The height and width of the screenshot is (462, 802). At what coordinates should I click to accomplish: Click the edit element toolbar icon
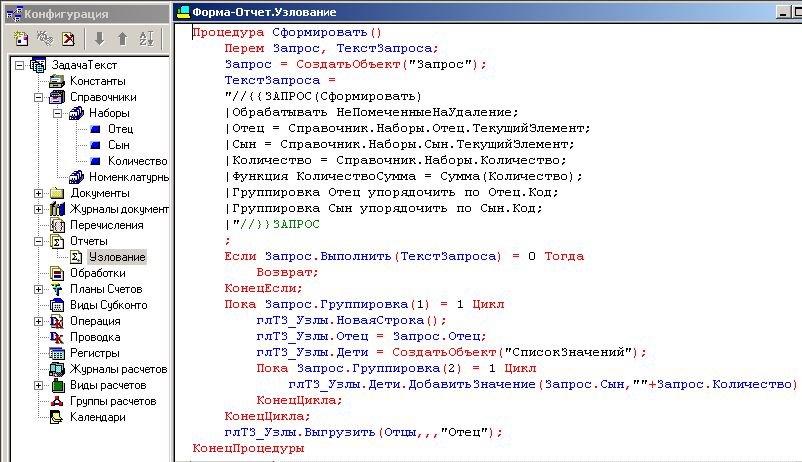pyautogui.click(x=44, y=38)
